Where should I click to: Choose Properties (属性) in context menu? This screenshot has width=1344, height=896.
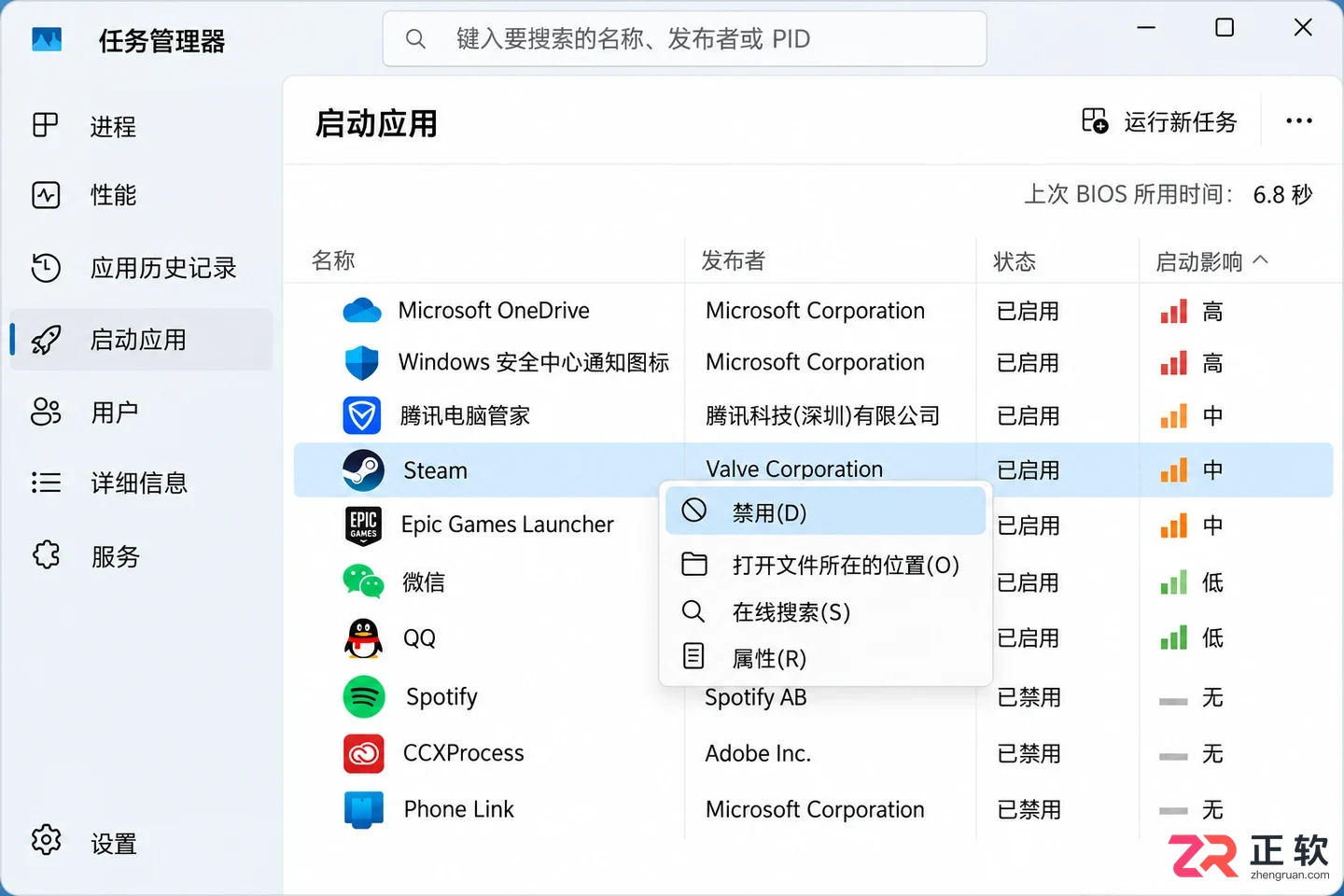(825, 658)
